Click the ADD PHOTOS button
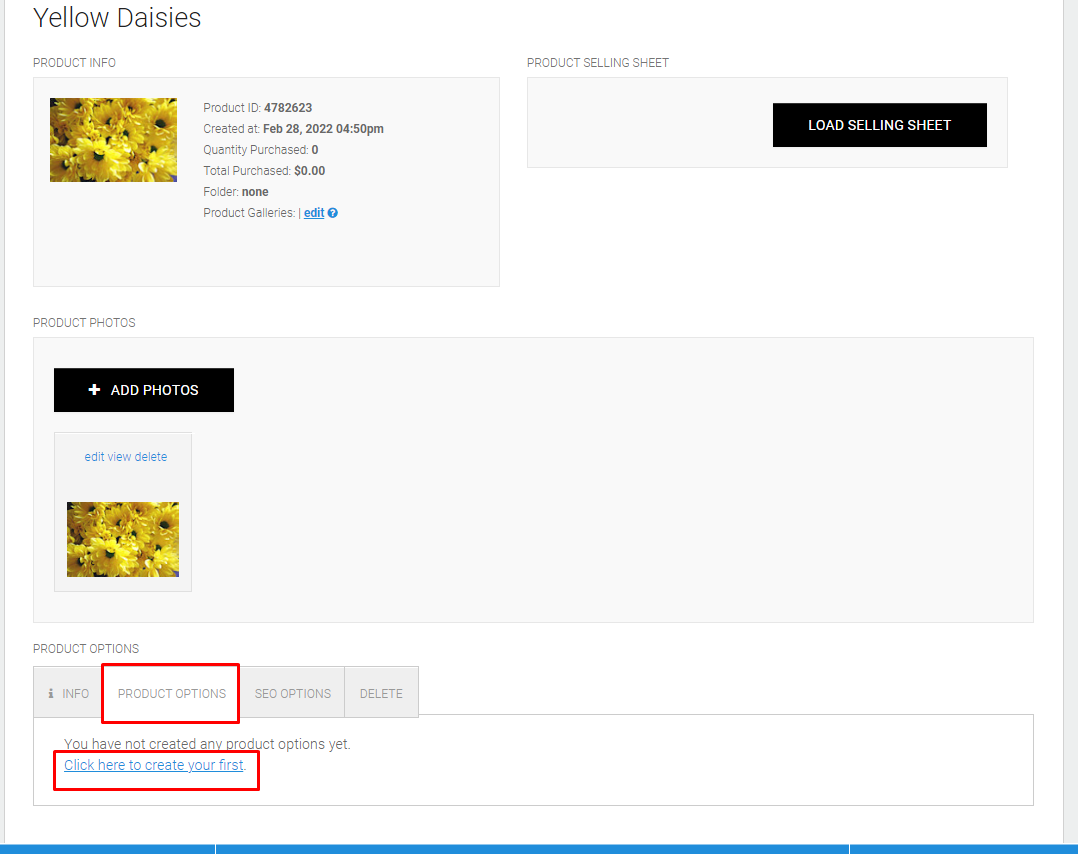 144,390
